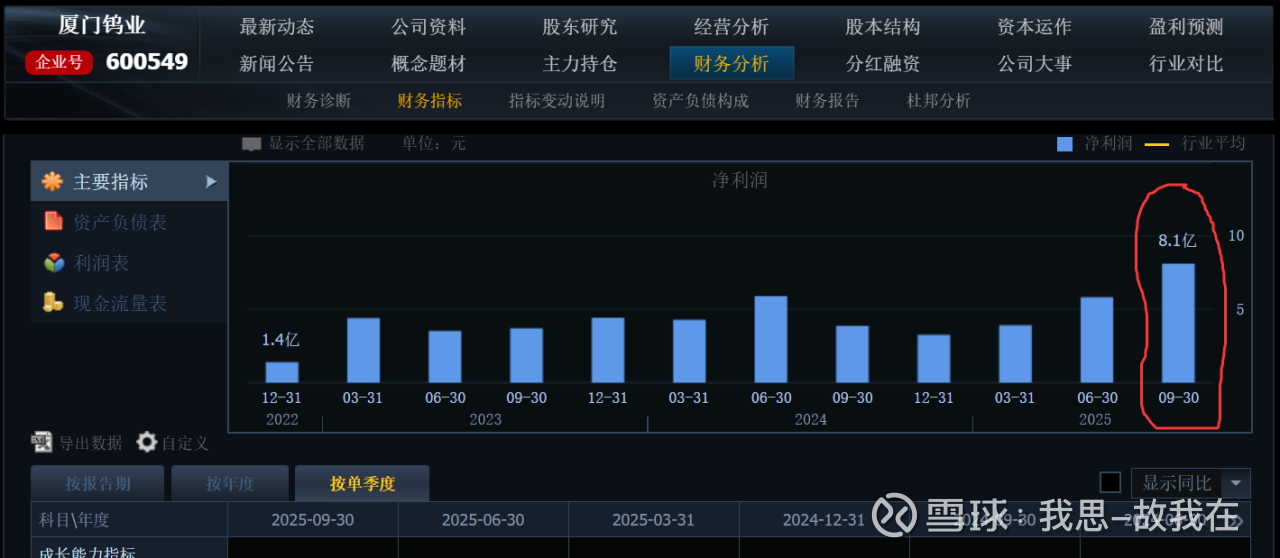Open the 概念题材 menu
The width and height of the screenshot is (1280, 558).
click(x=429, y=63)
